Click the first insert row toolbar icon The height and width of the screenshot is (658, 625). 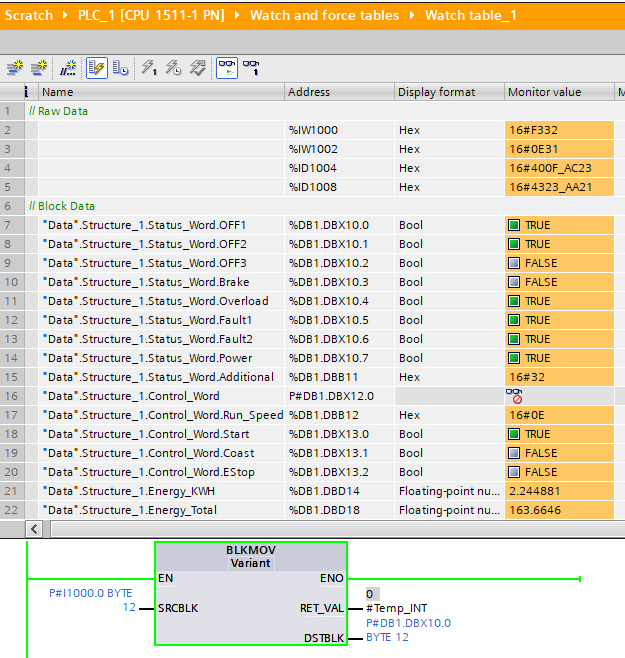(14, 68)
